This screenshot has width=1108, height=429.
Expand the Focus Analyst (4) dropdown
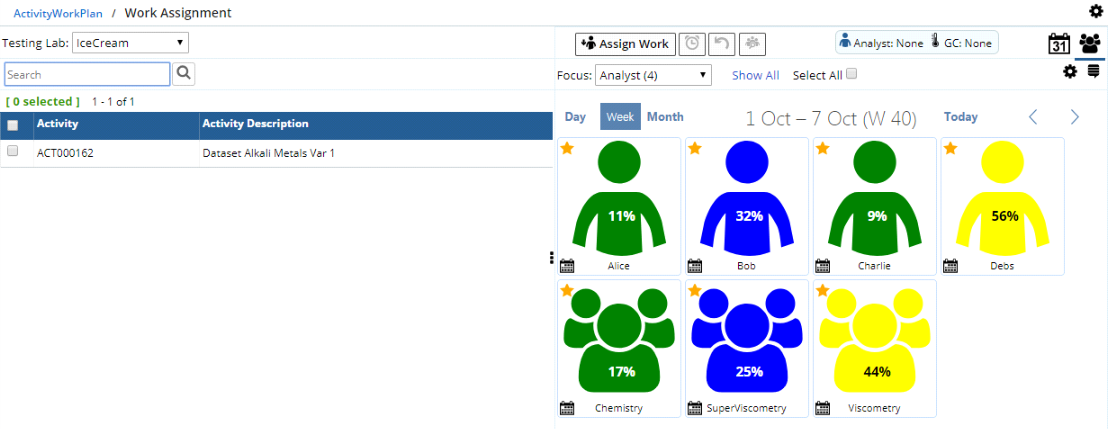coord(653,75)
